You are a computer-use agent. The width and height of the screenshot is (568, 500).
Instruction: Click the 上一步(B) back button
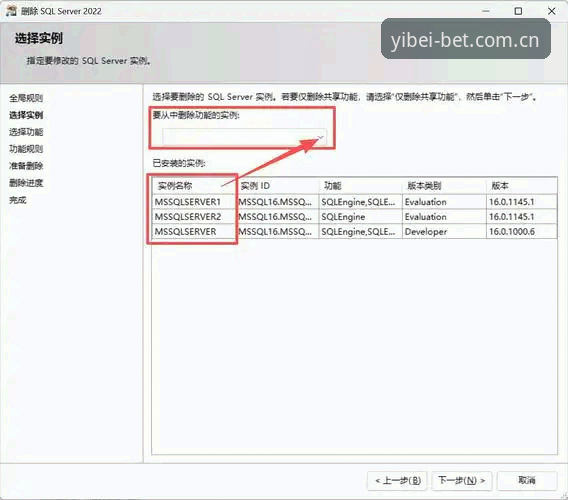[398, 480]
